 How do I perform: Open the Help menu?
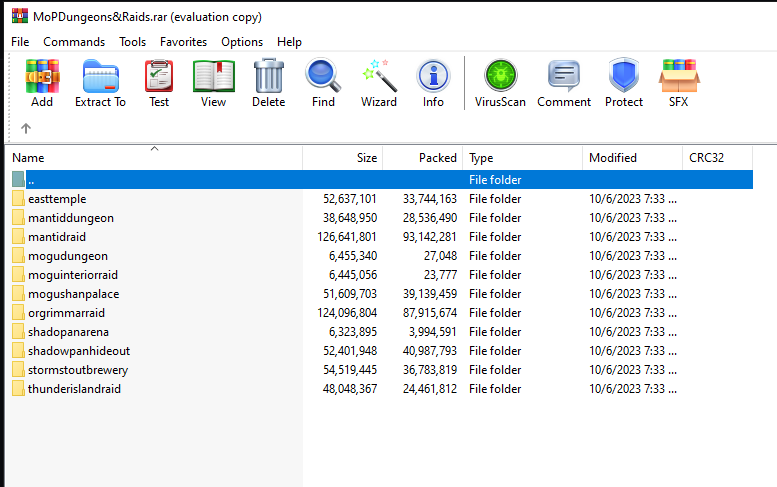click(x=289, y=42)
